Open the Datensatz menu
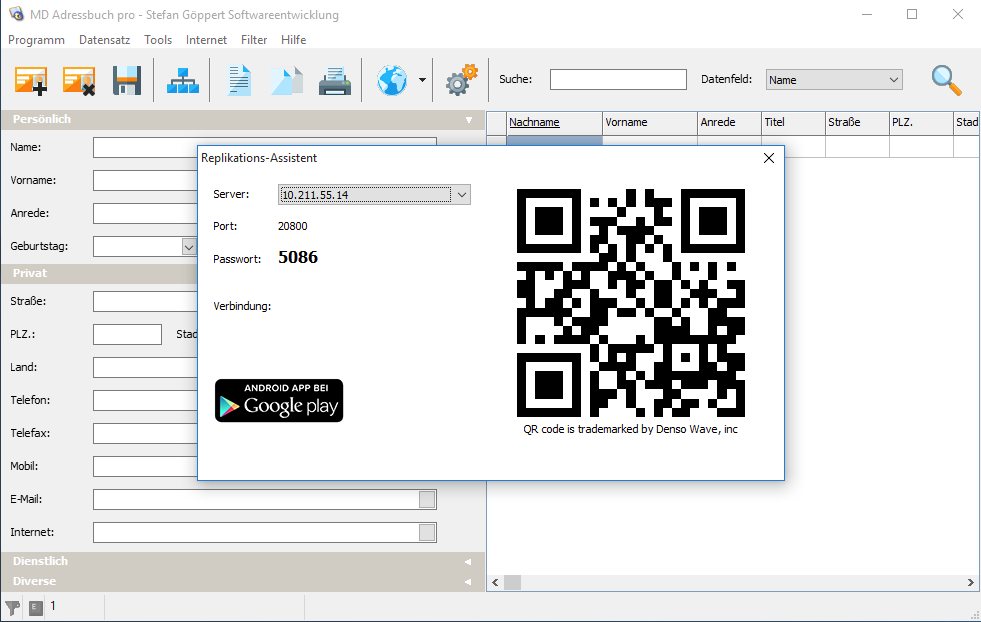 click(x=104, y=40)
